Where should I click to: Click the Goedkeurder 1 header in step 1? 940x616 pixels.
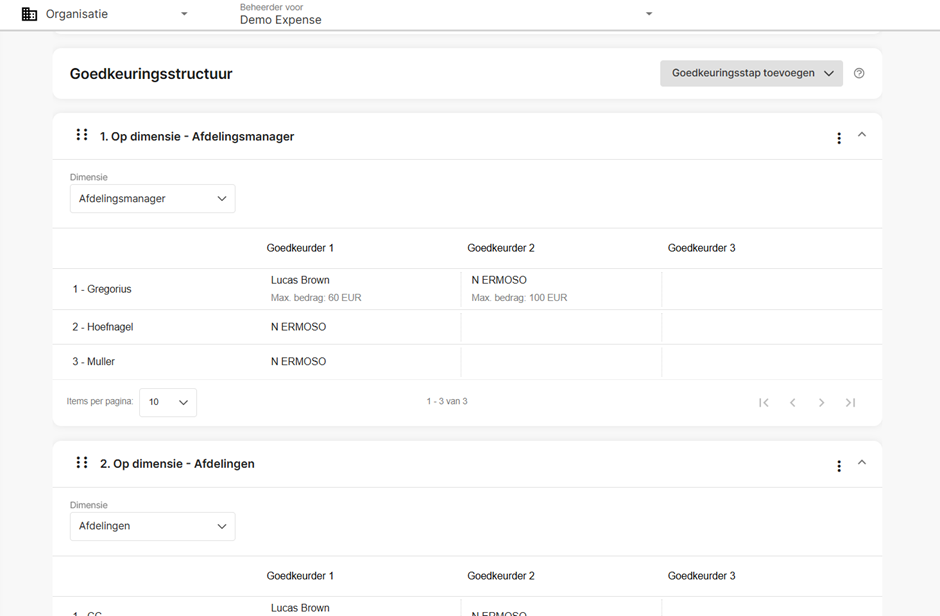[x=300, y=248]
